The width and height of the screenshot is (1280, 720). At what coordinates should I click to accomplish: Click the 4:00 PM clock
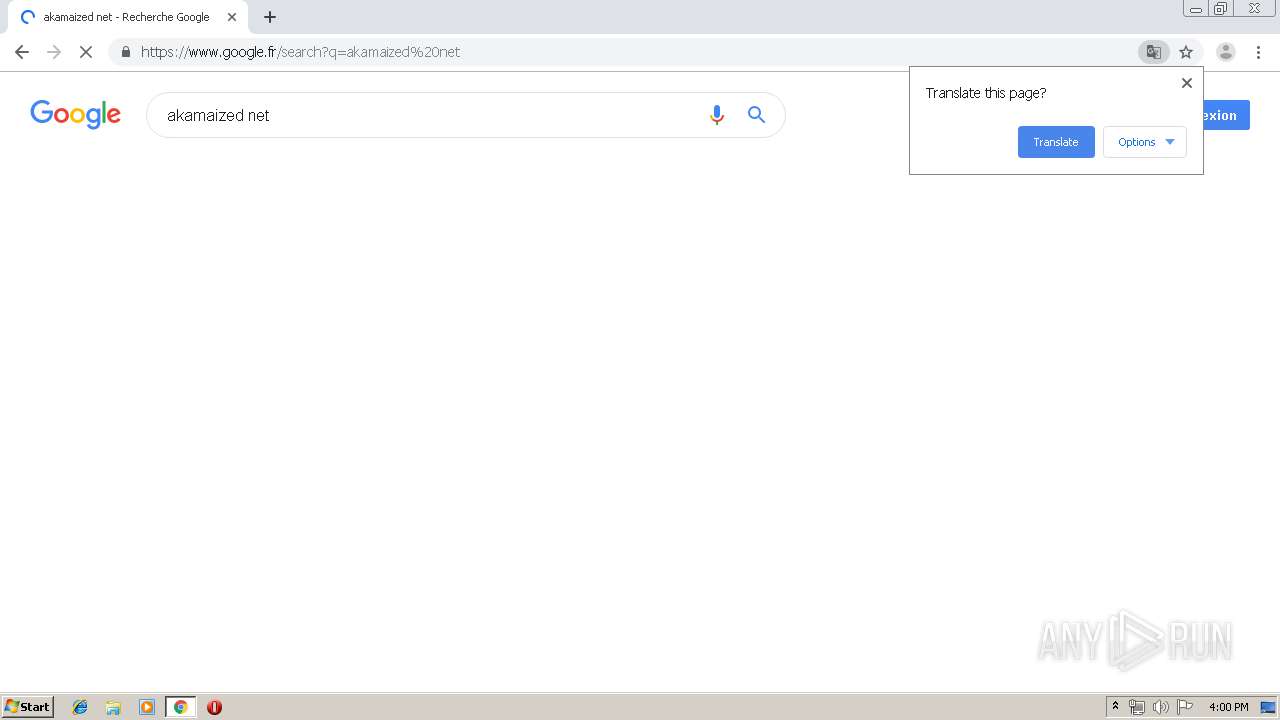(1228, 707)
